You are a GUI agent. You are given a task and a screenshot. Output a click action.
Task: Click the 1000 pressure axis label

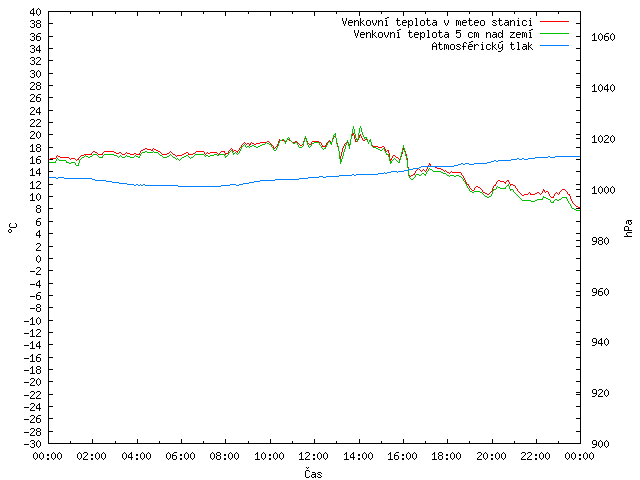coord(603,190)
